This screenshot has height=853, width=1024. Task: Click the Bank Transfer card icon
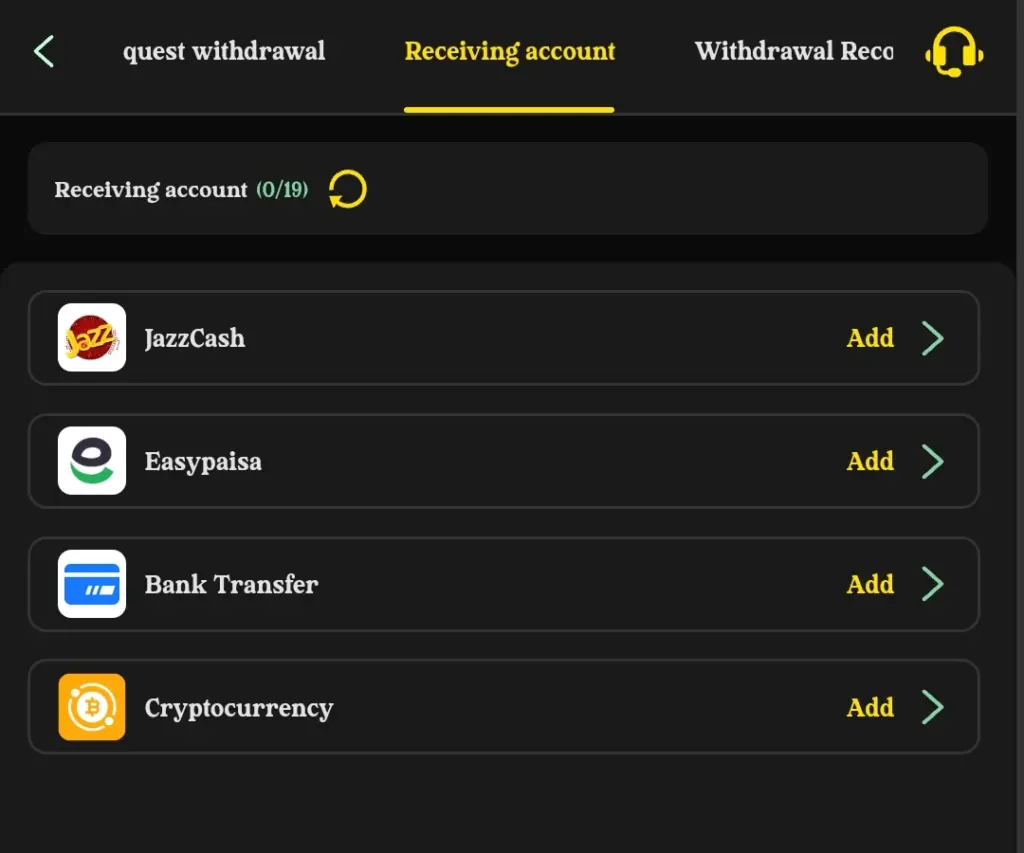(x=92, y=584)
